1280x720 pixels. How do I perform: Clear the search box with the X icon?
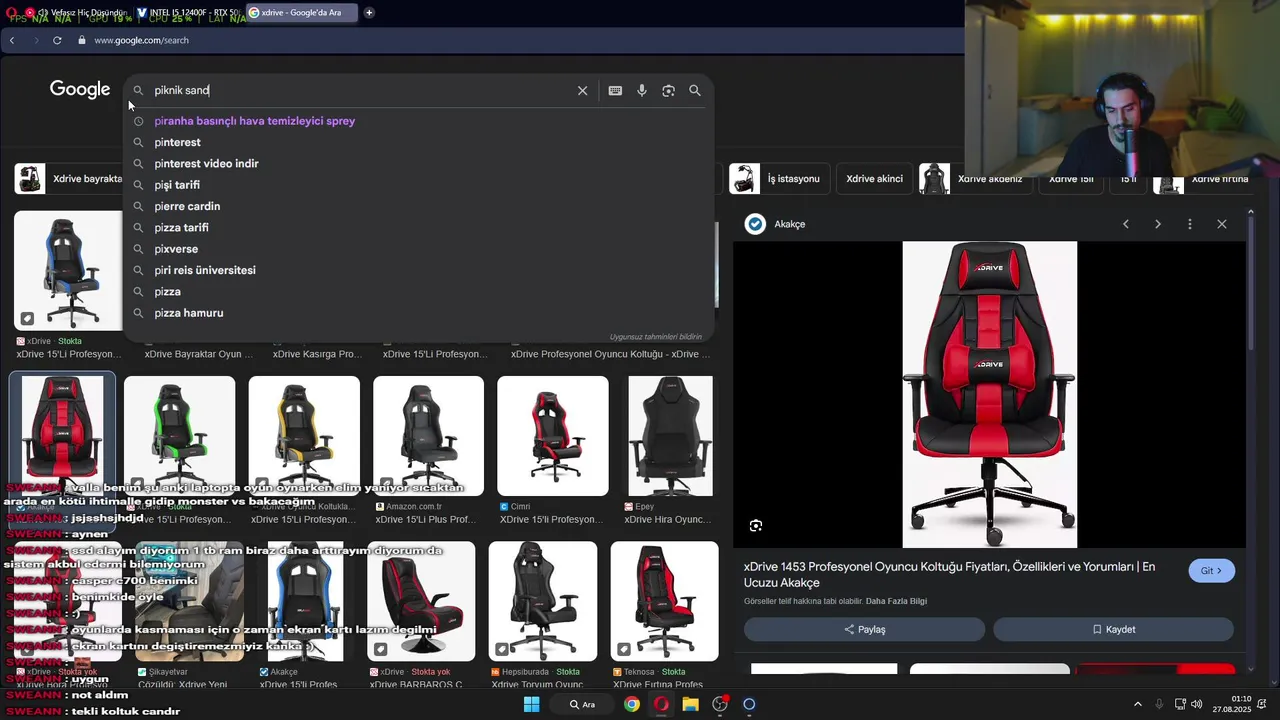pos(582,90)
